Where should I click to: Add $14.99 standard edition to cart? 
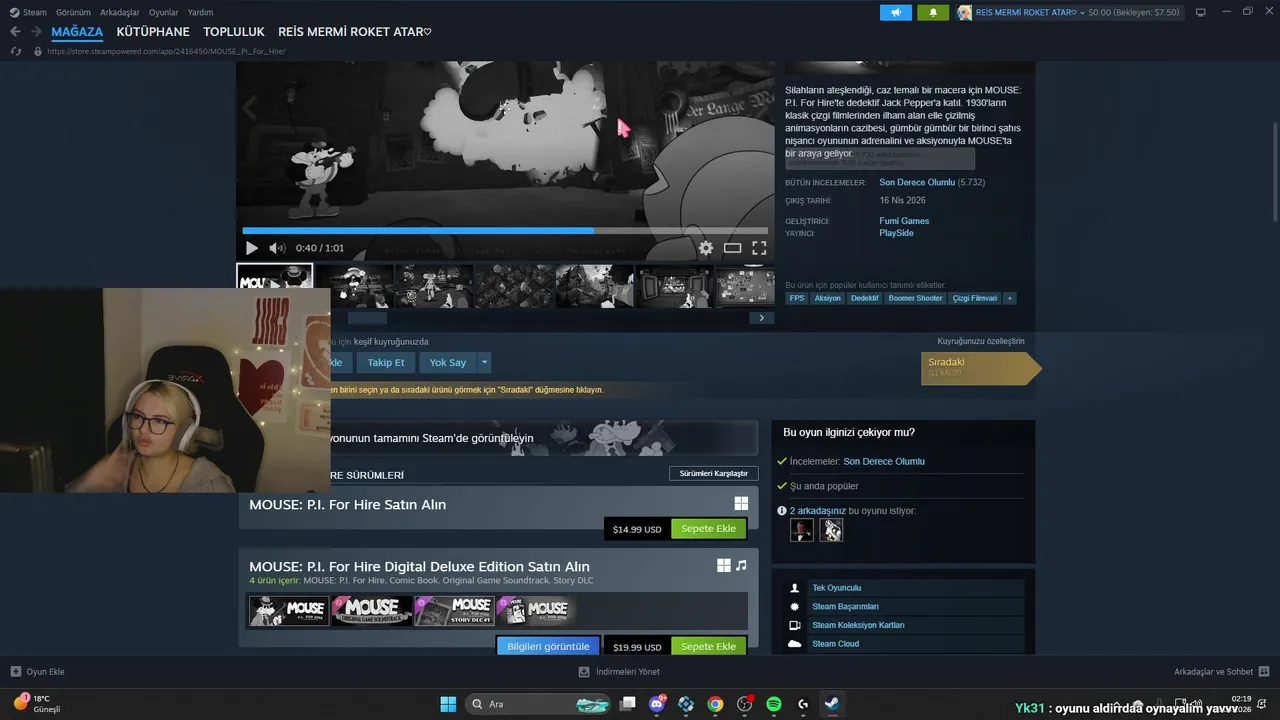point(708,529)
